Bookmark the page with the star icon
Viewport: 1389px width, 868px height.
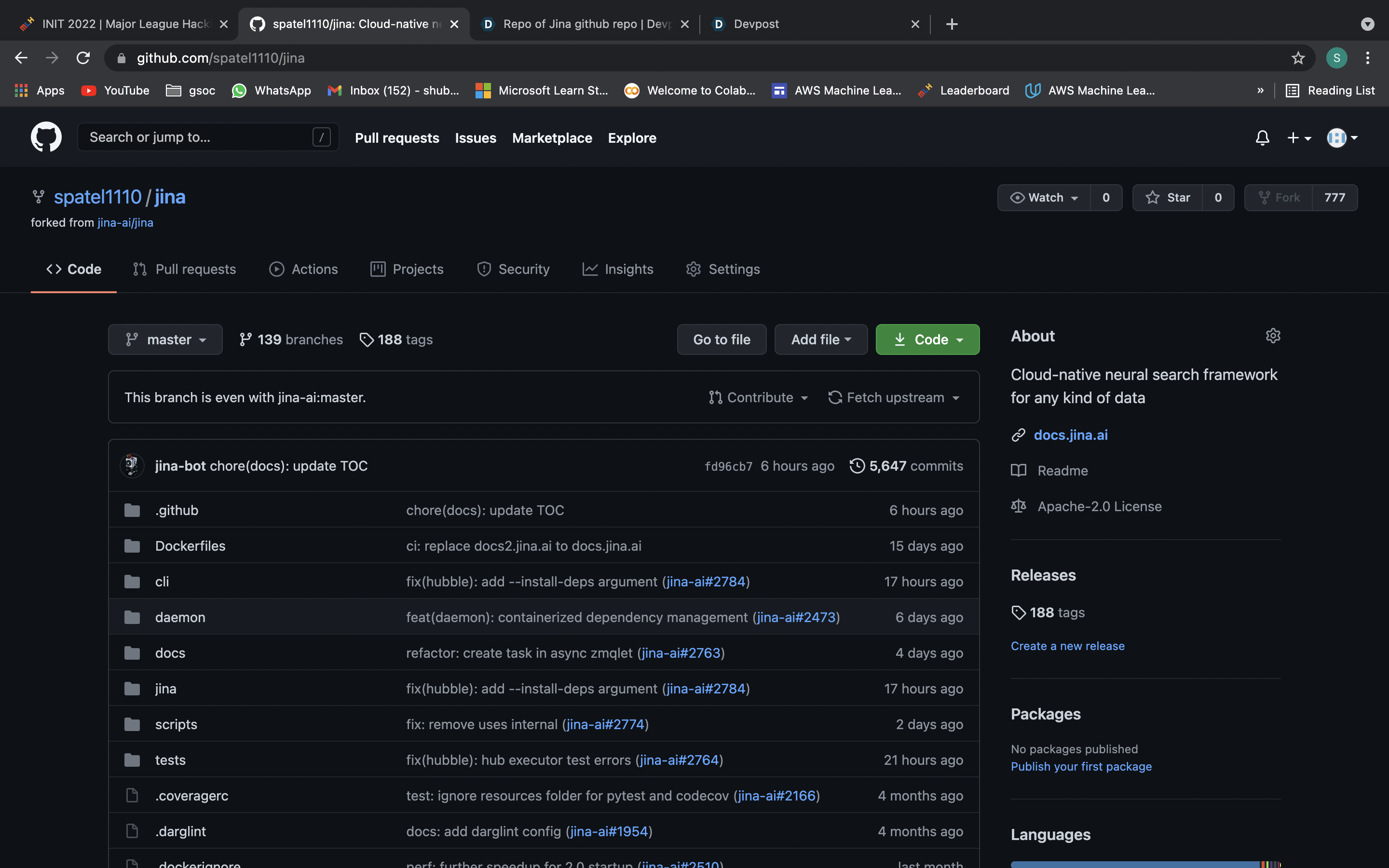coord(1298,58)
